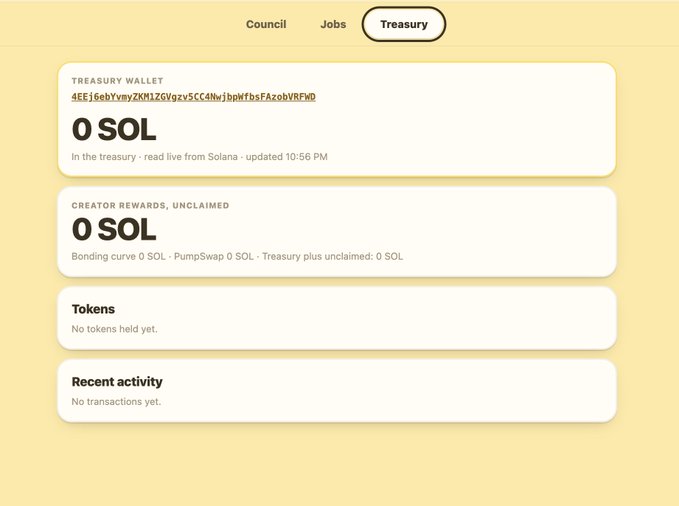
Task: Open the treasury wallet address link
Action: (x=194, y=97)
